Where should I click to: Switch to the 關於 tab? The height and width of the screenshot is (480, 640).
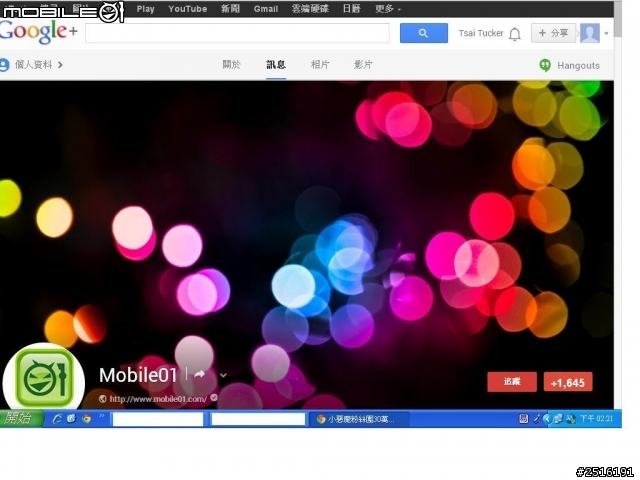pyautogui.click(x=231, y=64)
